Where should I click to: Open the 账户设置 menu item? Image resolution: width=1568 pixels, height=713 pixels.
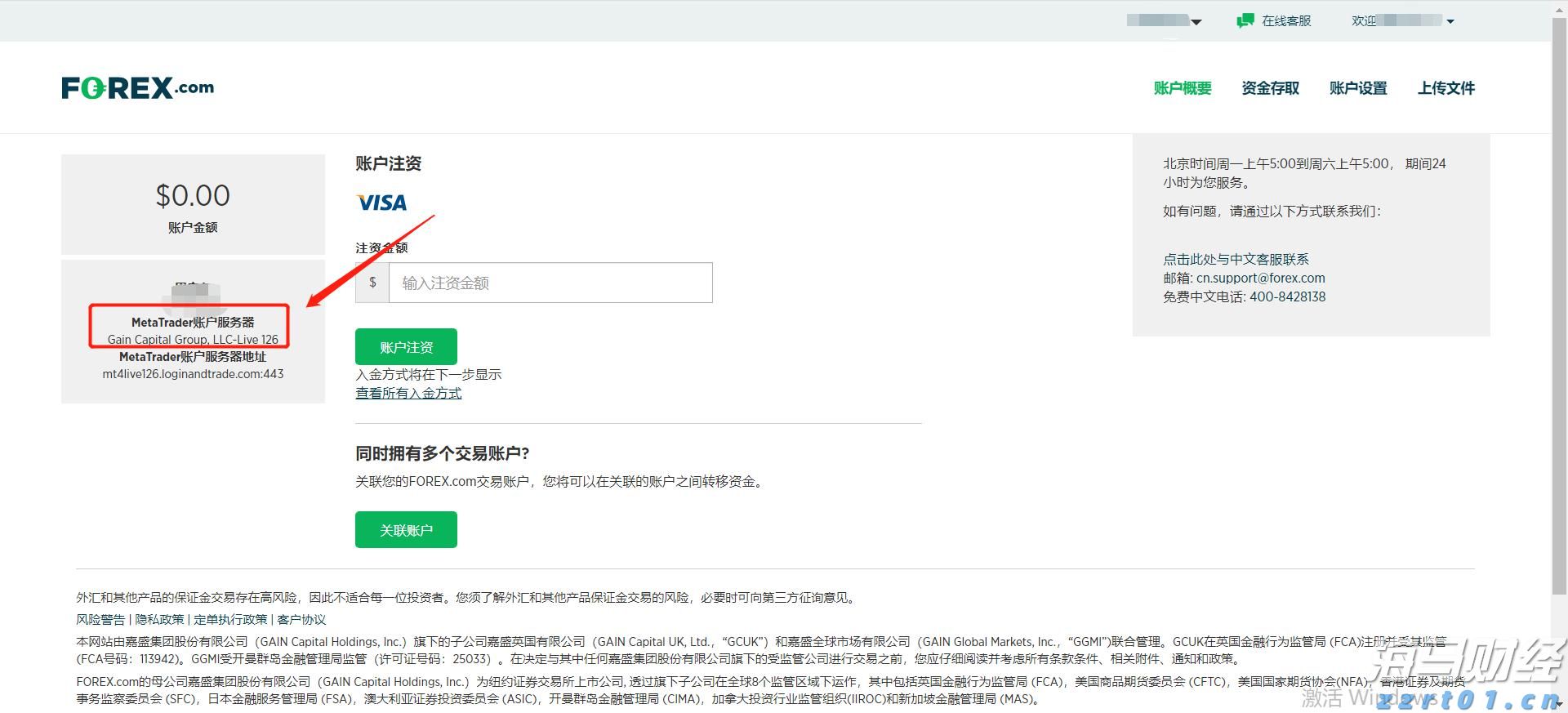(1357, 88)
